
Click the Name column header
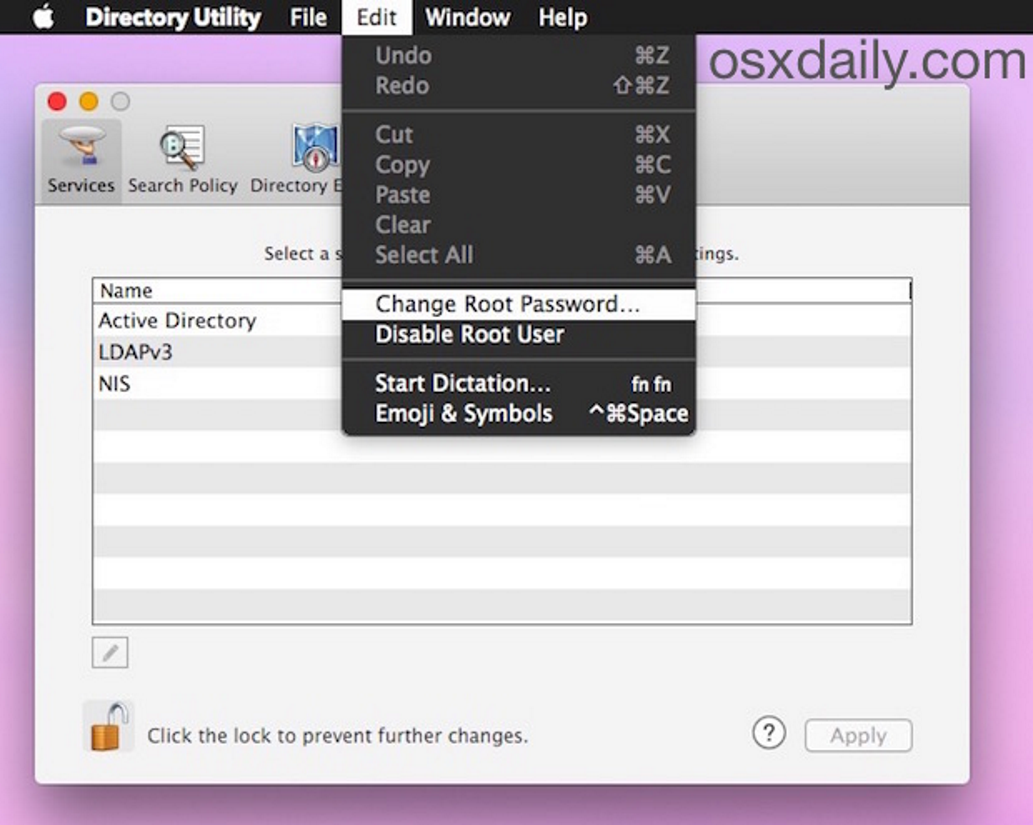126,291
